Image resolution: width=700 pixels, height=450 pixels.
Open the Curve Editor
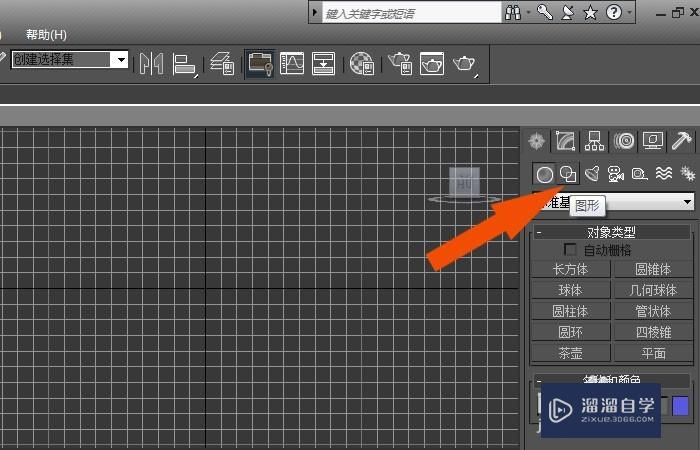292,63
